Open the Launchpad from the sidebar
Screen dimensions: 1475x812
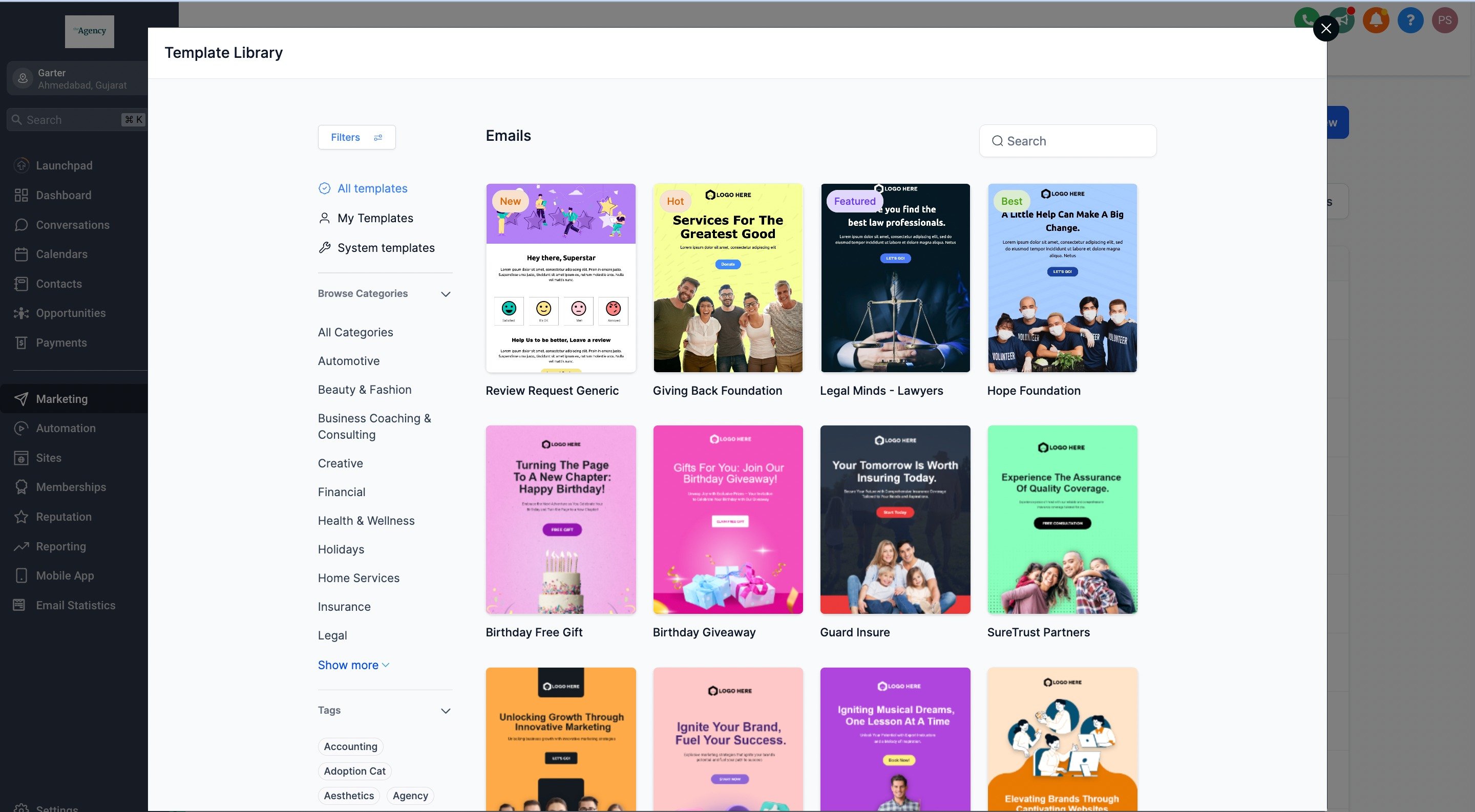(x=64, y=165)
